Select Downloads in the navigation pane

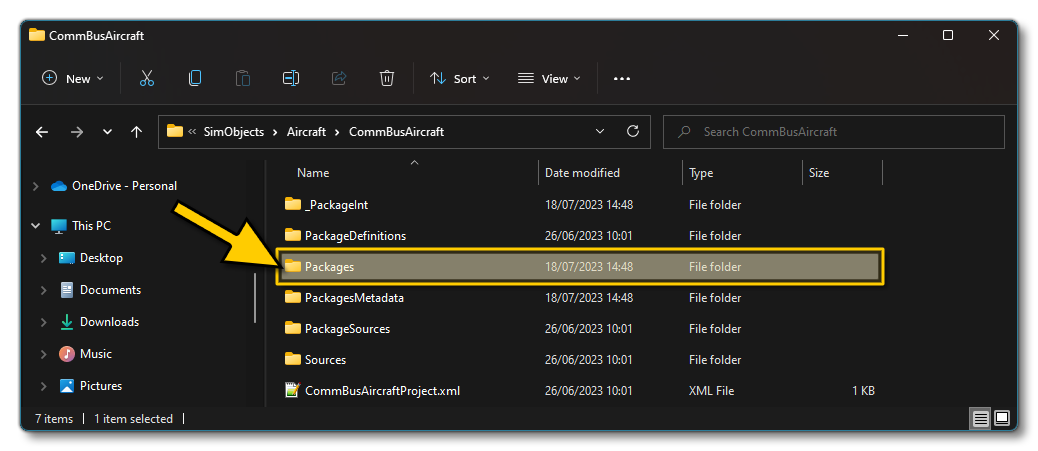(x=109, y=322)
